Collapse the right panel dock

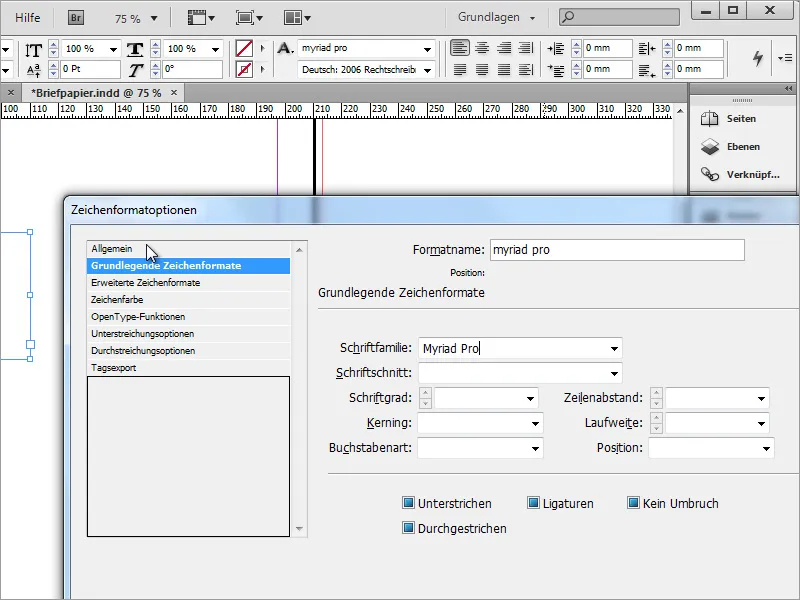pyautogui.click(x=788, y=88)
